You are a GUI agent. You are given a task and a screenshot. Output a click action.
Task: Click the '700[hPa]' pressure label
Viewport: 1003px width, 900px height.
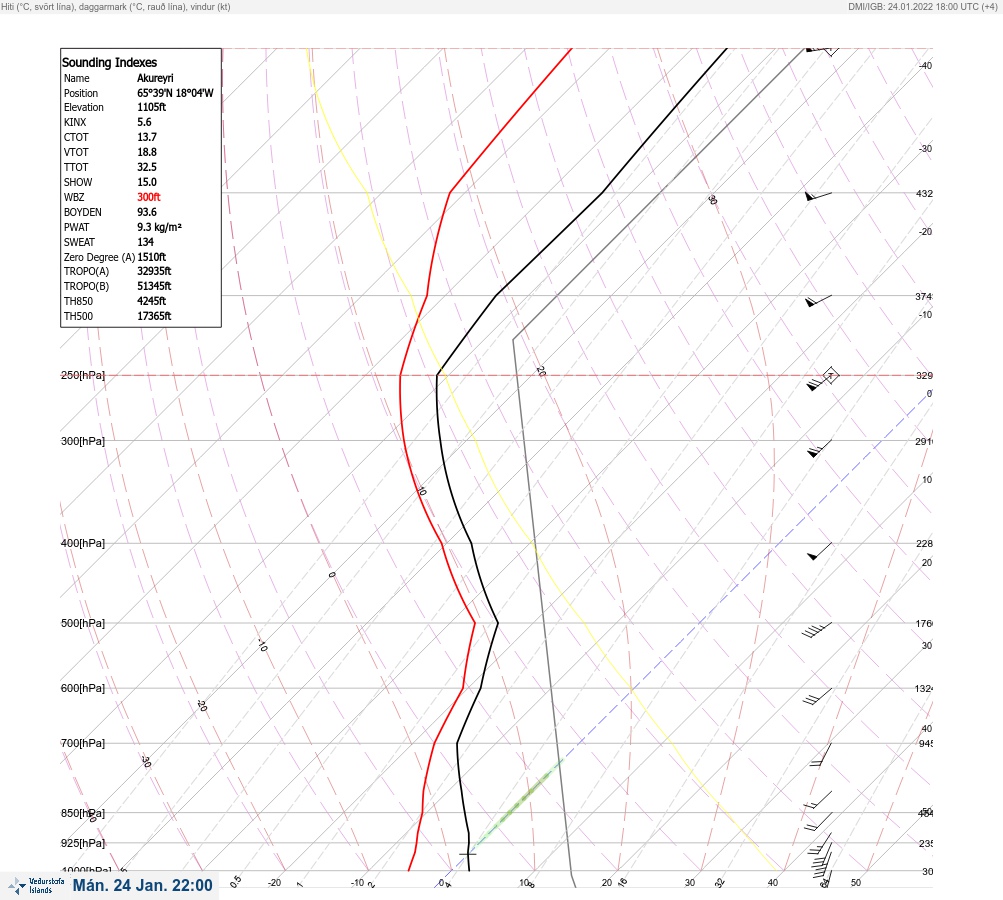(83, 743)
